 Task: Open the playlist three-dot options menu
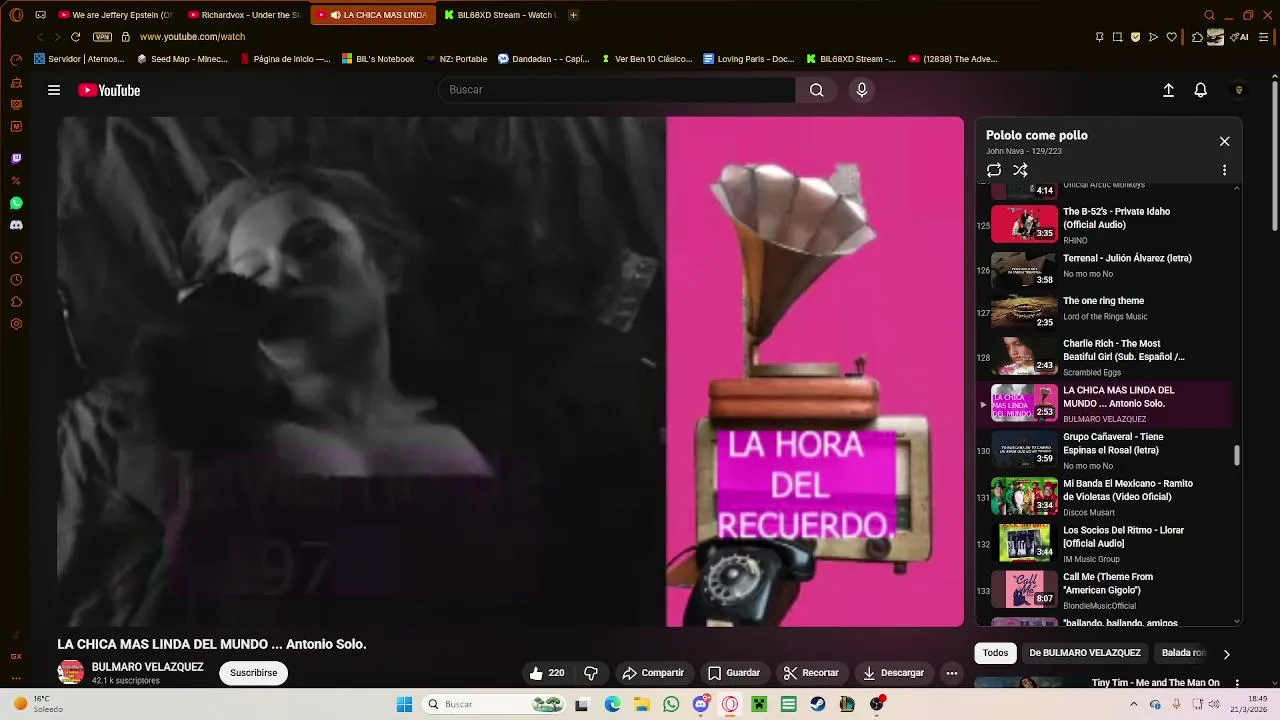1224,170
